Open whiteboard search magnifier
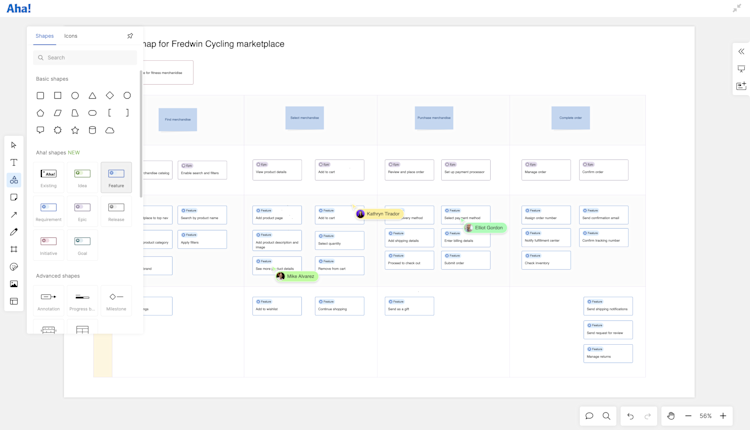Viewport: 750px width, 430px height. point(606,416)
